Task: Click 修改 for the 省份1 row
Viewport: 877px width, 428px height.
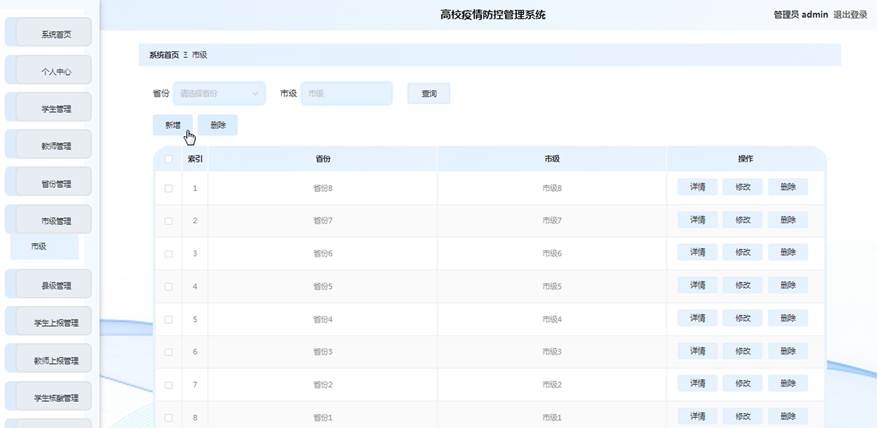Action: [x=742, y=416]
